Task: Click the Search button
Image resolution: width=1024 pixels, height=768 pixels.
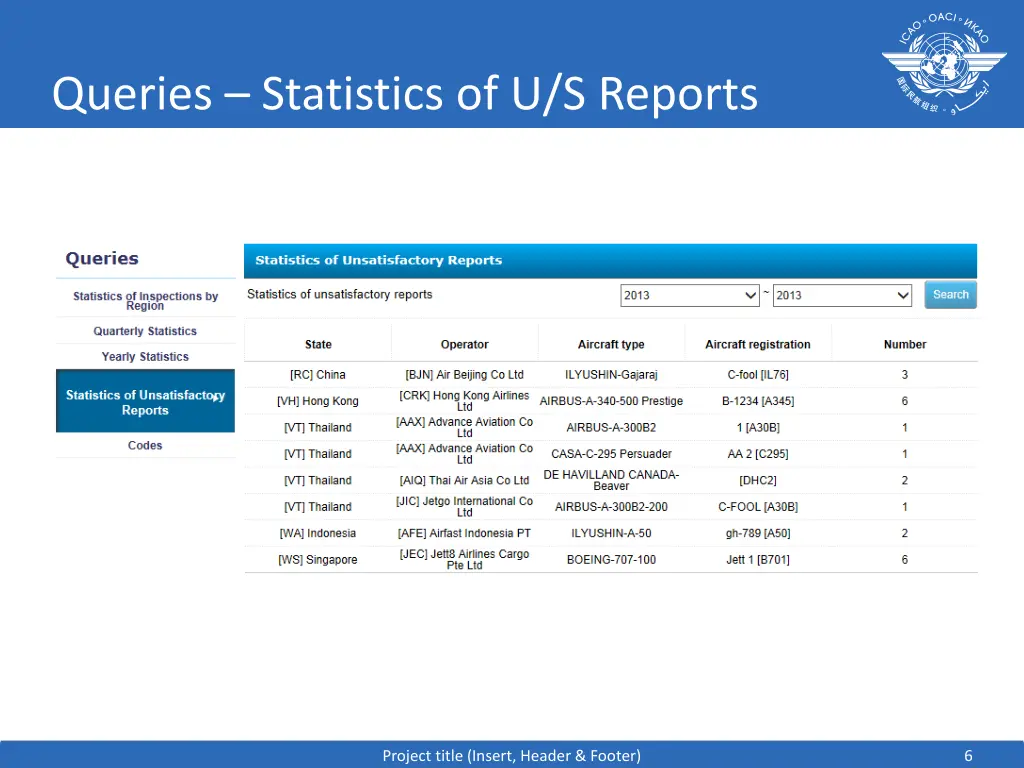Action: [x=950, y=295]
